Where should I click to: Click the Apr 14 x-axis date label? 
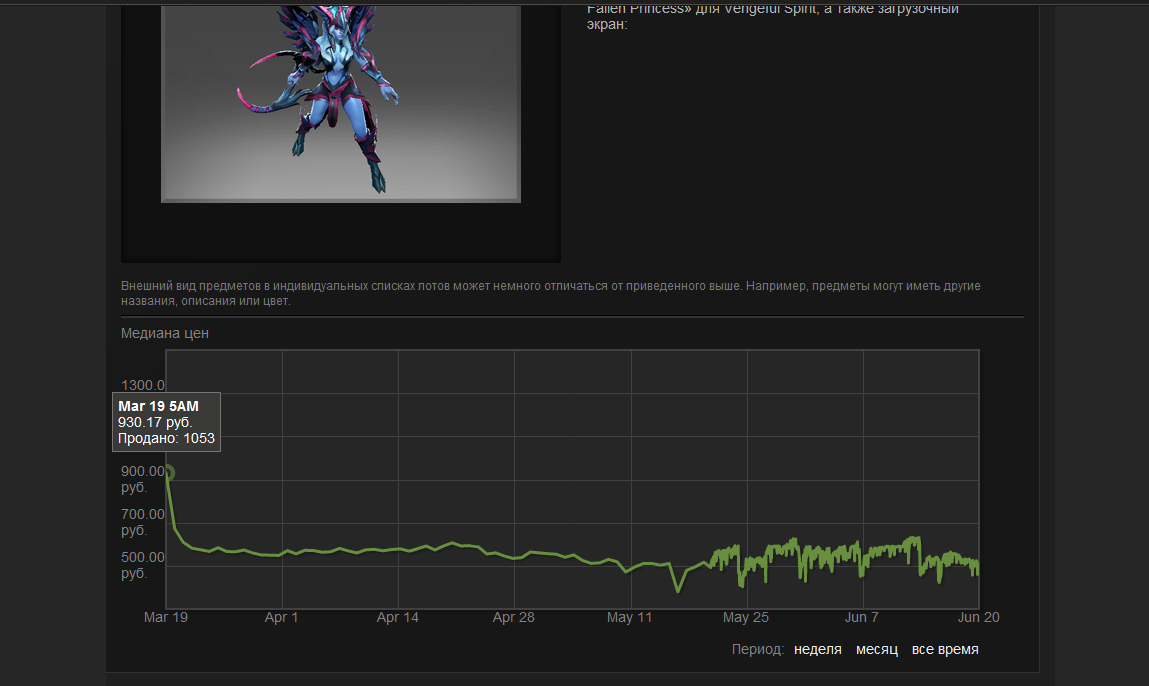[x=398, y=617]
